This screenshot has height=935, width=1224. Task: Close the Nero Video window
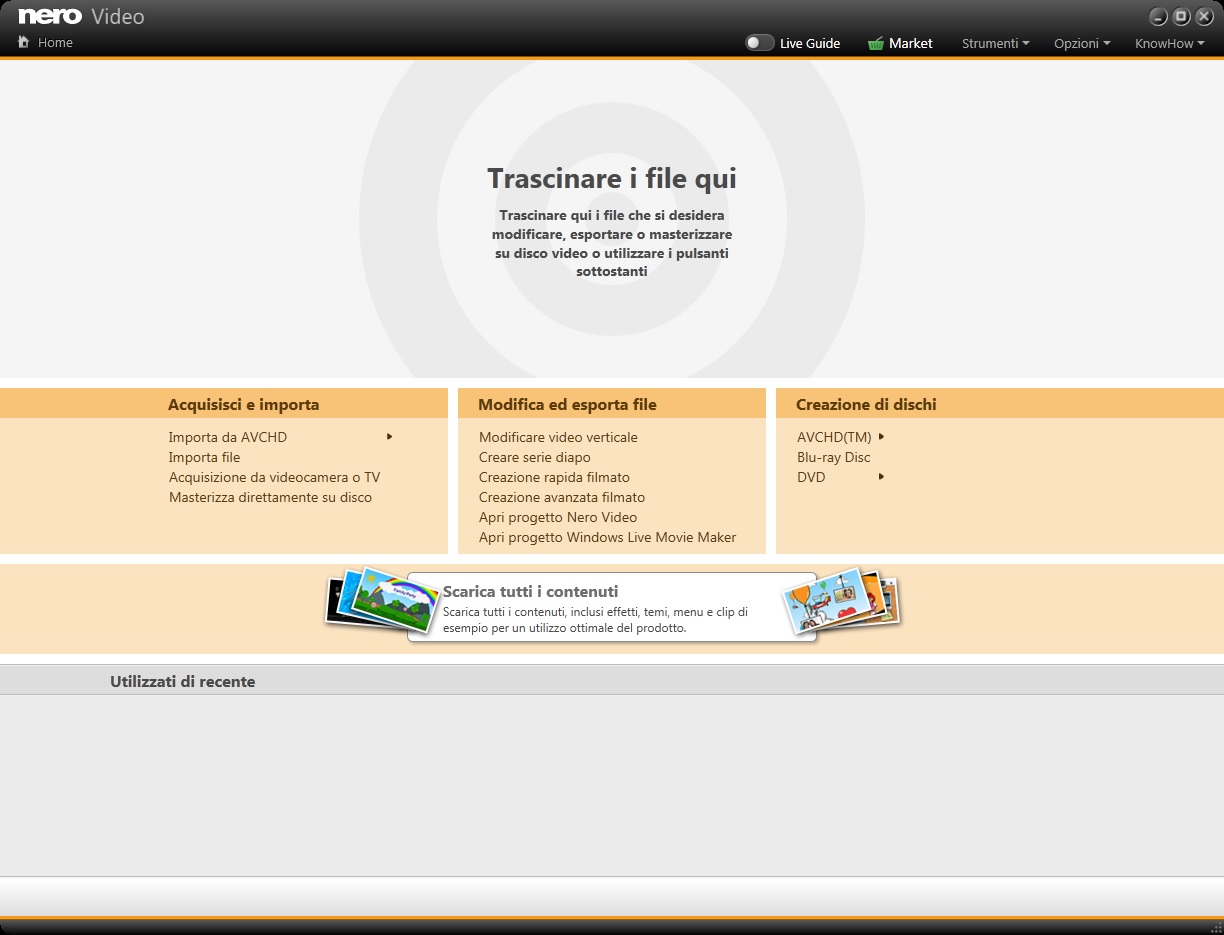tap(1204, 16)
